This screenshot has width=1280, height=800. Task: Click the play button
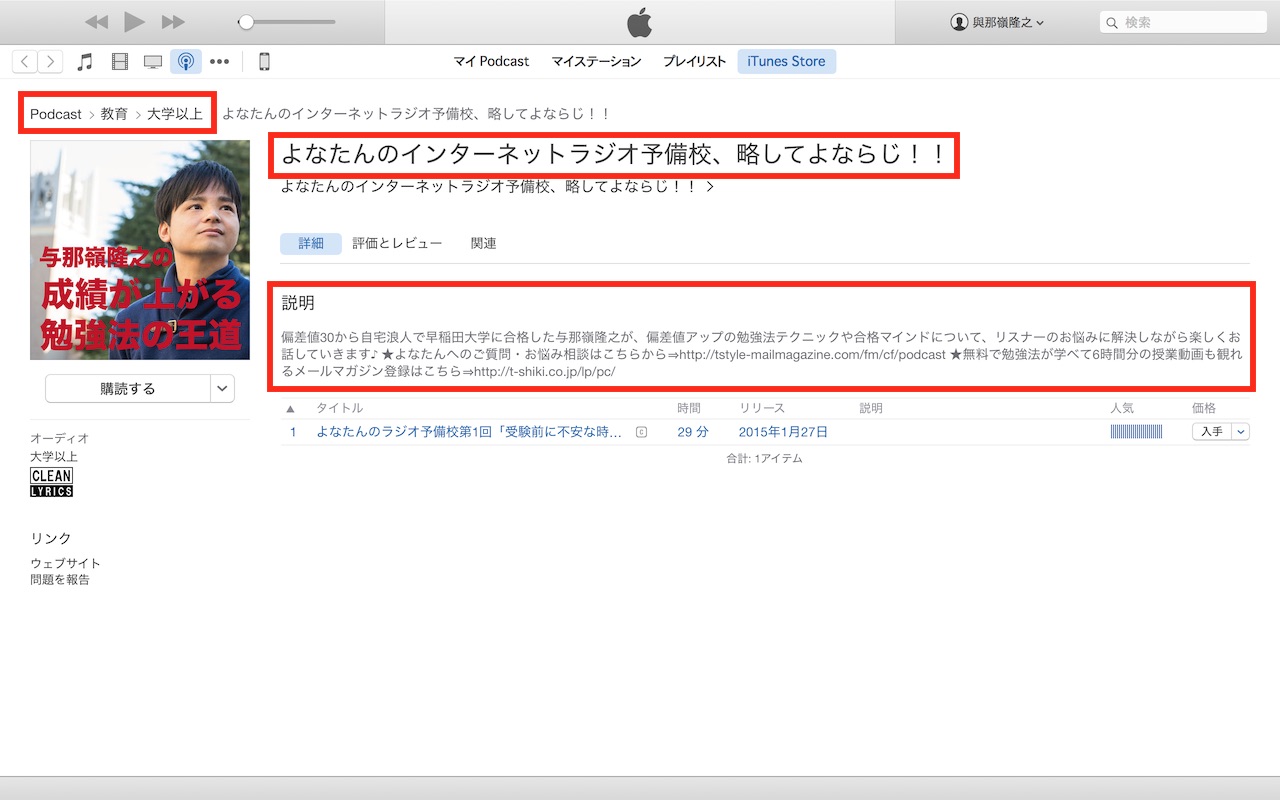tap(135, 22)
